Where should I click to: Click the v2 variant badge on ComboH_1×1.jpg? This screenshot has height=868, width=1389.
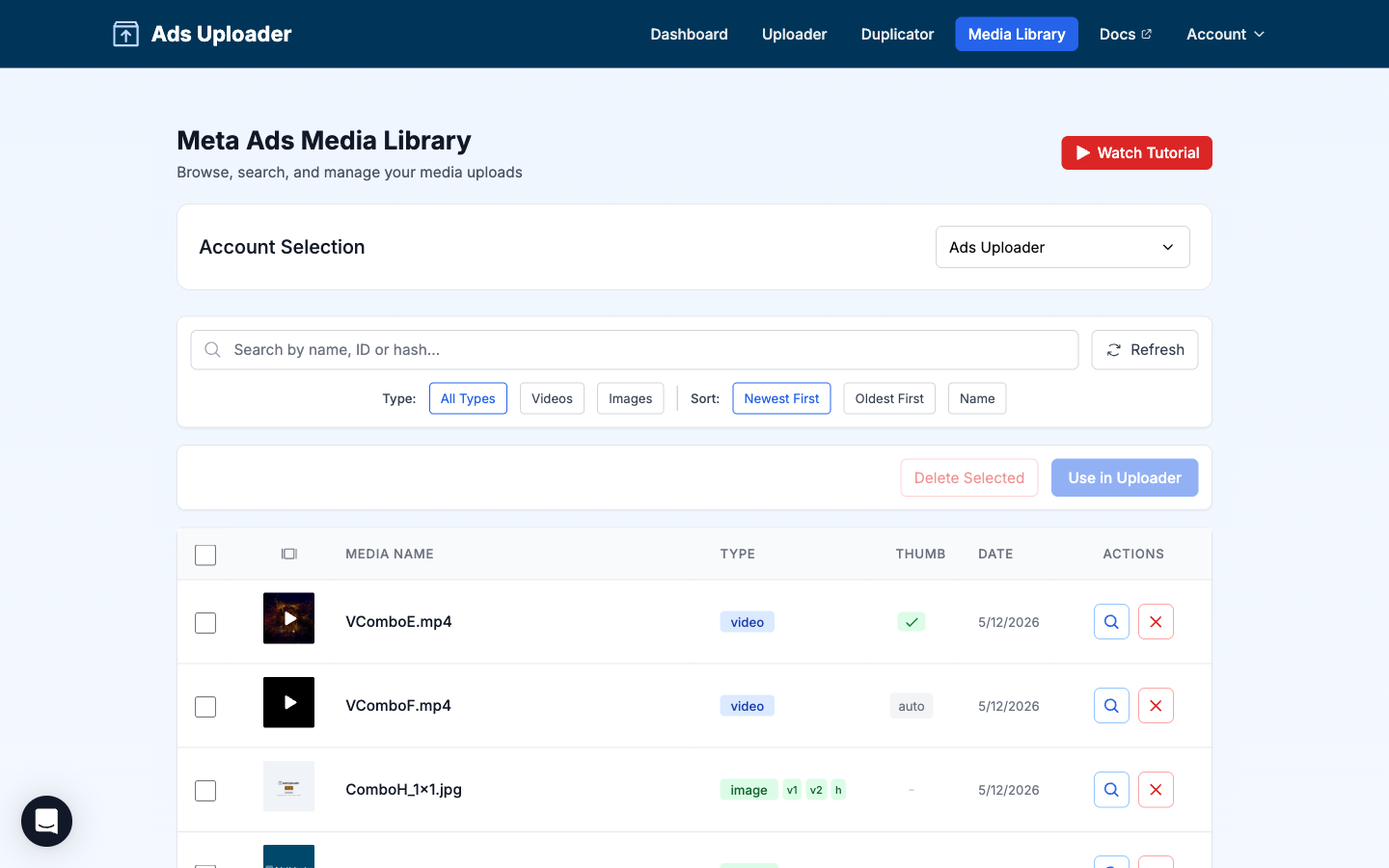pyautogui.click(x=816, y=790)
